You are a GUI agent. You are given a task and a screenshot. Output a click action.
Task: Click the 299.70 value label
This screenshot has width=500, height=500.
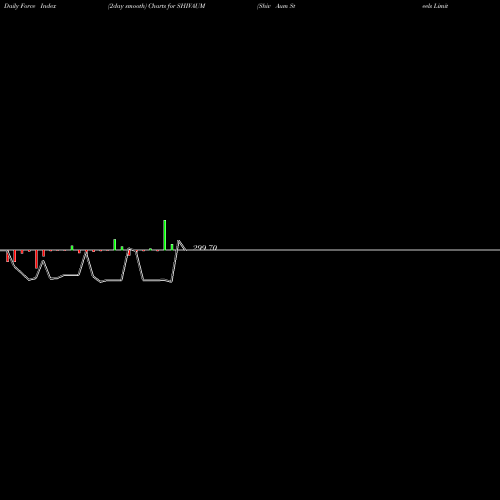205,247
